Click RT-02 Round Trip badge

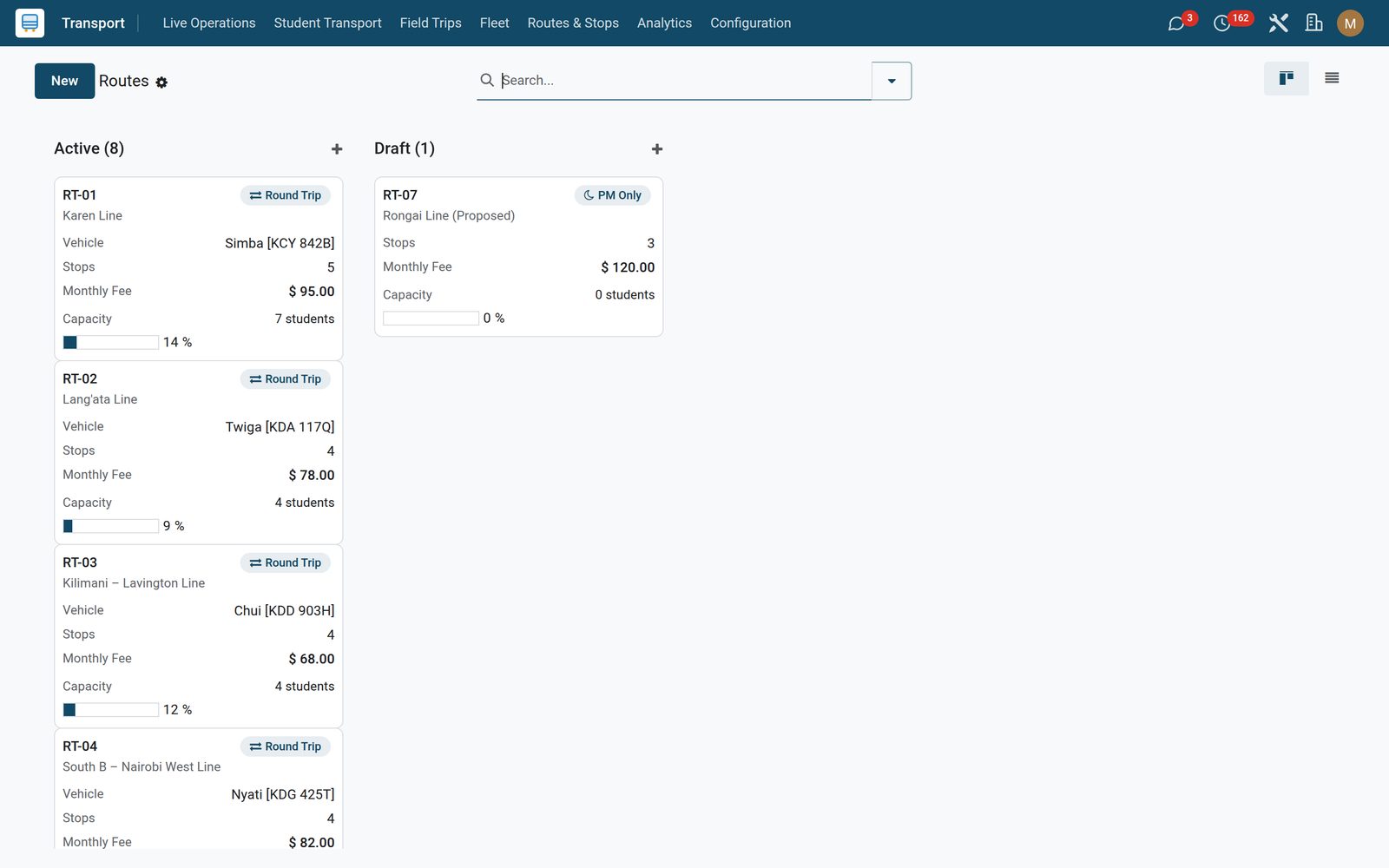[x=286, y=379]
